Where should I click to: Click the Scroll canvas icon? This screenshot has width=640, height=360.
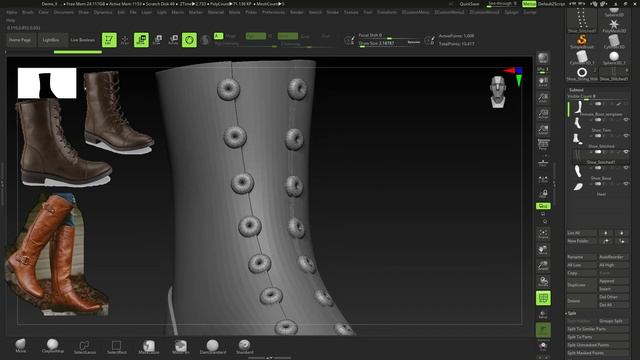(x=543, y=82)
